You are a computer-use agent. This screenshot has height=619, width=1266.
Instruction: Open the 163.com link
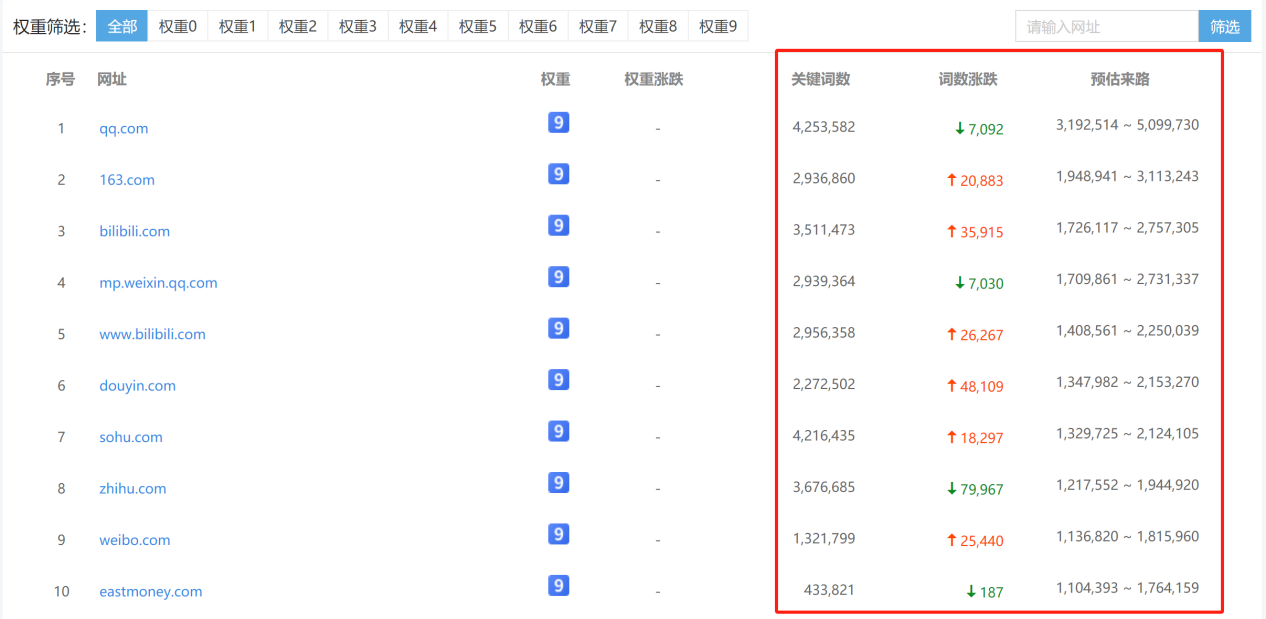(127, 180)
